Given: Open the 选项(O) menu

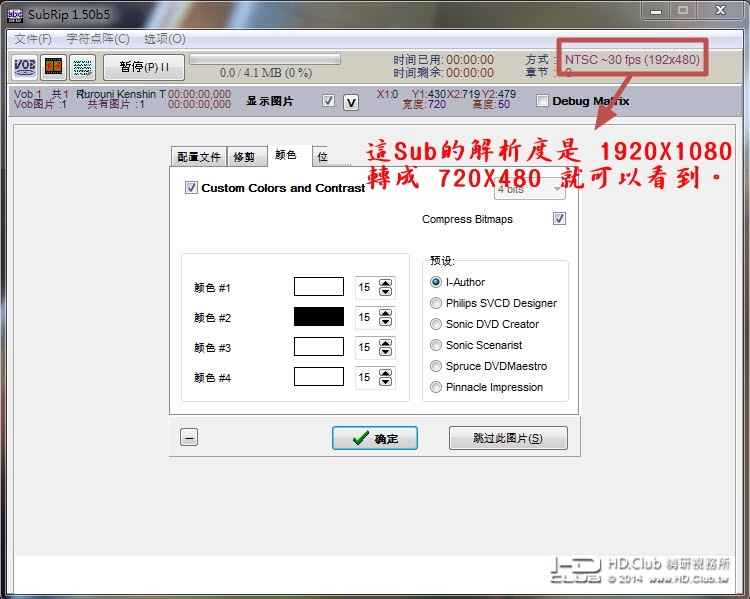Looking at the screenshot, I should coord(165,39).
